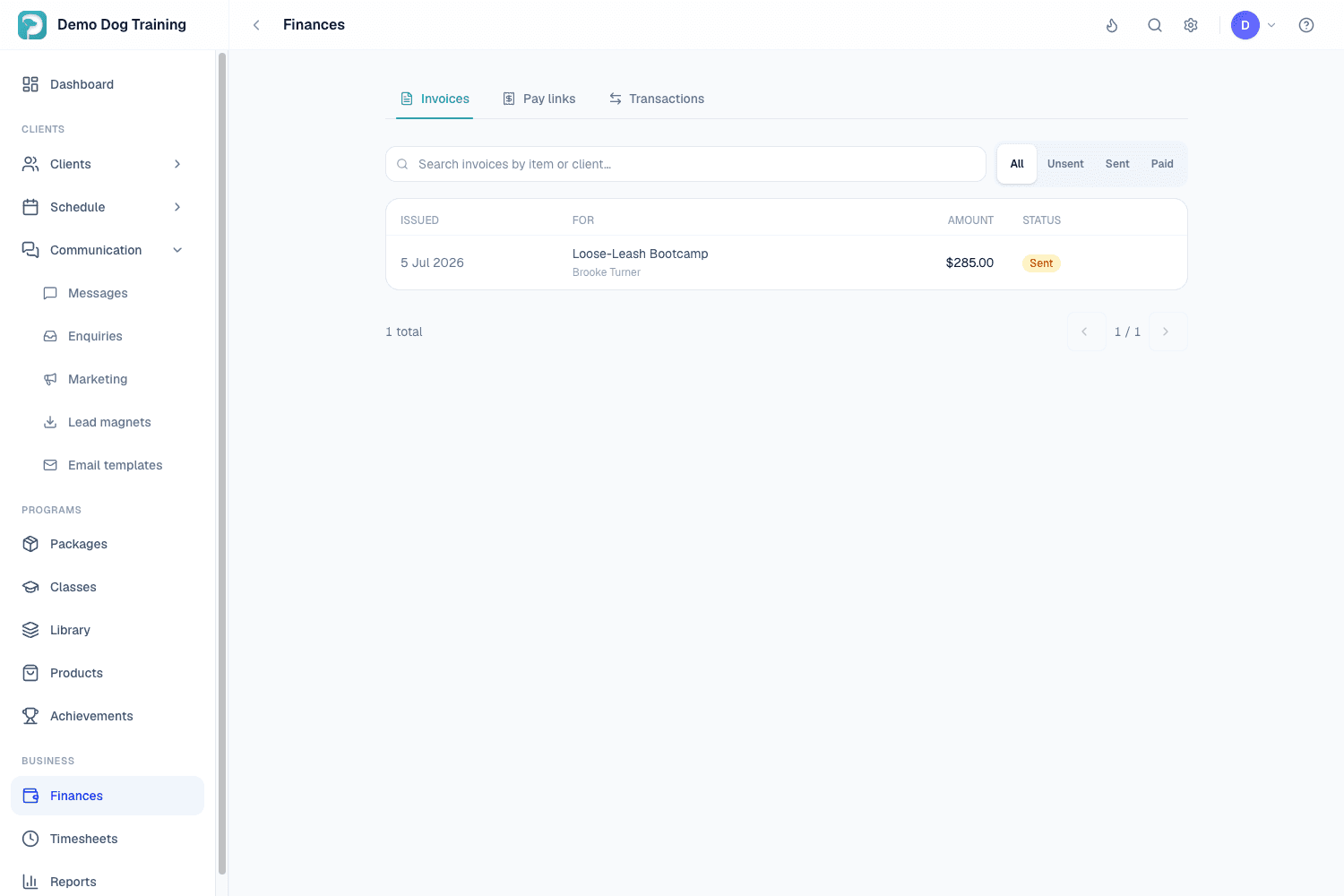Click the Clients people icon
This screenshot has width=1344, height=896.
point(30,164)
